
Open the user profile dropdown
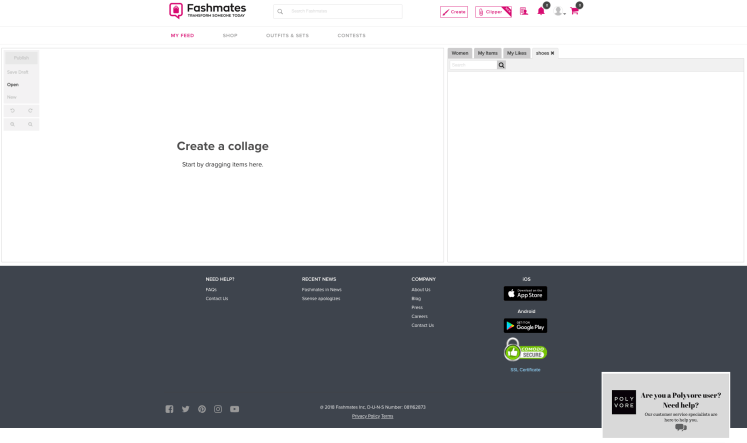coord(559,11)
